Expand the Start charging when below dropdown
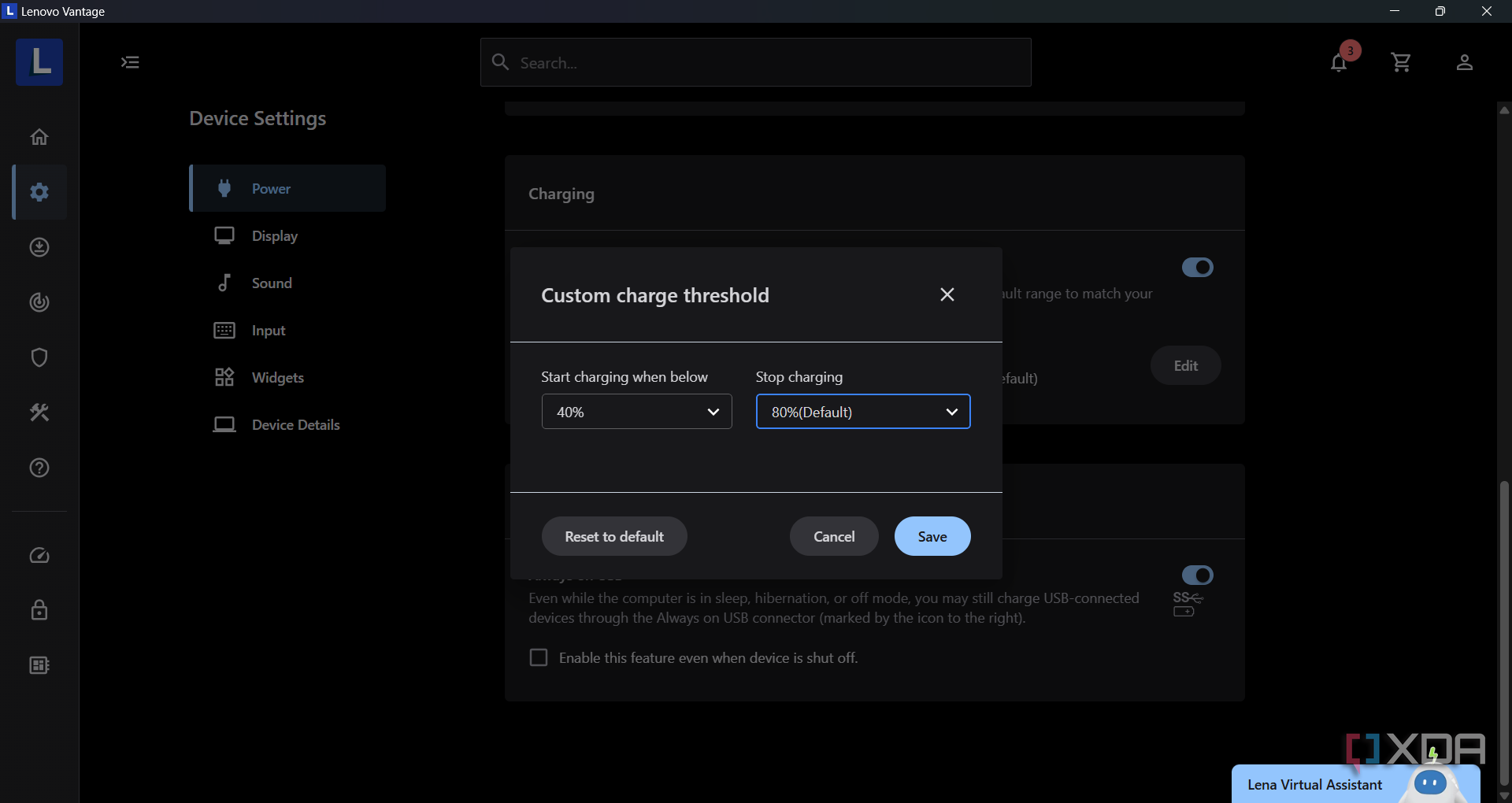The height and width of the screenshot is (803, 1512). pos(637,412)
